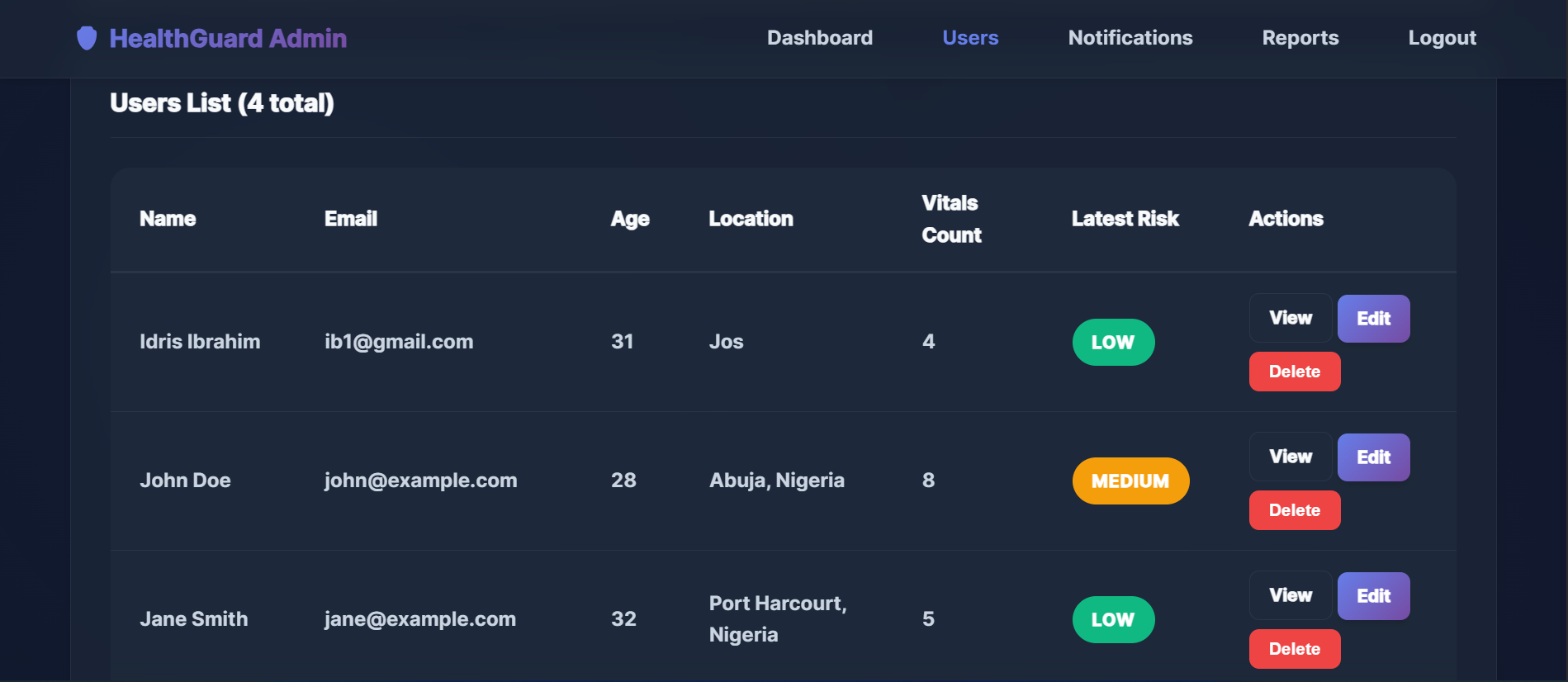The width and height of the screenshot is (1568, 682).
Task: Edit the Jane Smith user
Action: click(1373, 596)
